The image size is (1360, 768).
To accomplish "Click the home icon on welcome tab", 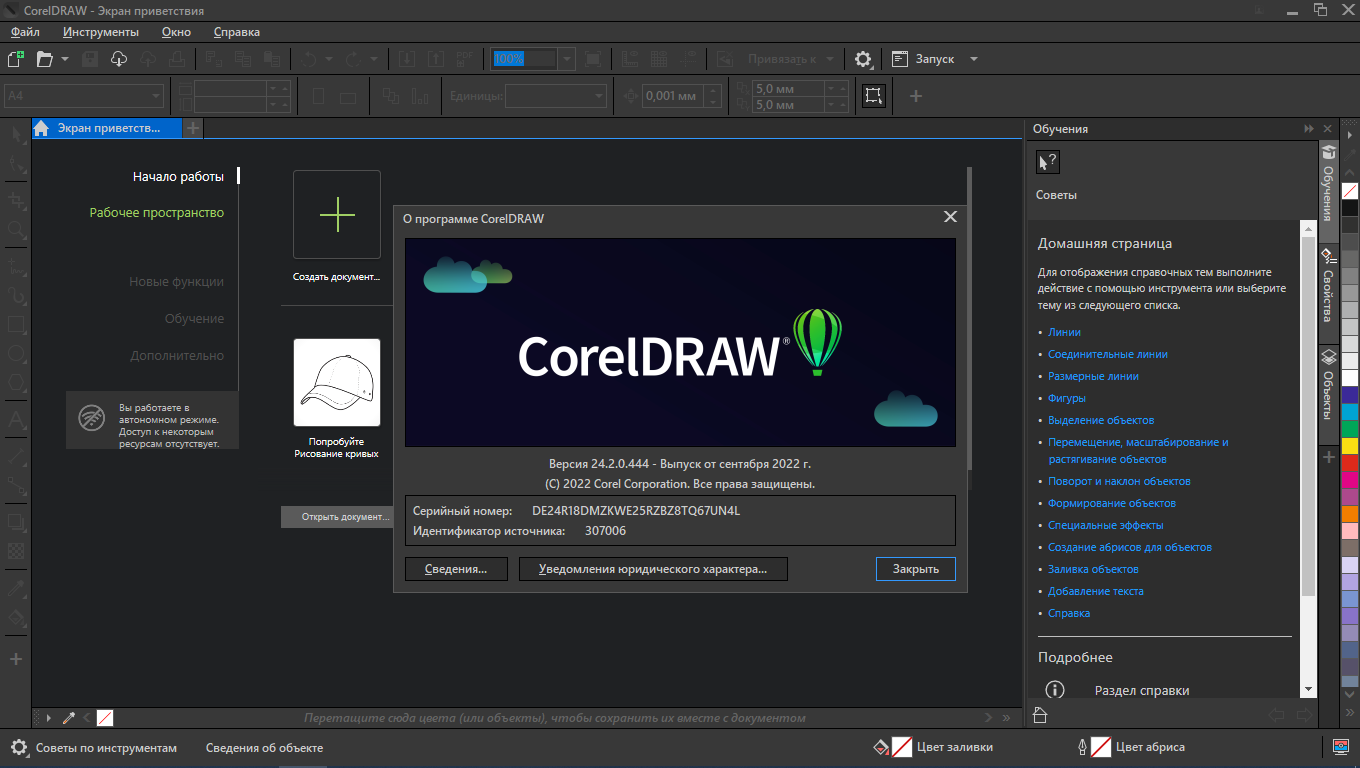I will point(41,128).
